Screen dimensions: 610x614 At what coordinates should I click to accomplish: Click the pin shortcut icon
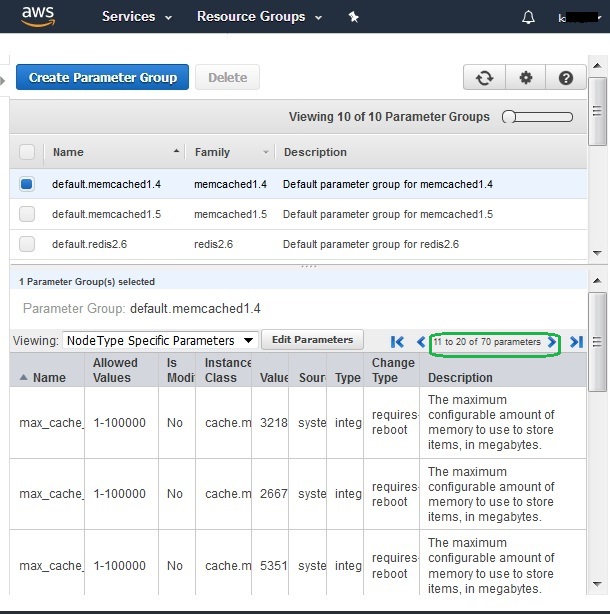353,17
